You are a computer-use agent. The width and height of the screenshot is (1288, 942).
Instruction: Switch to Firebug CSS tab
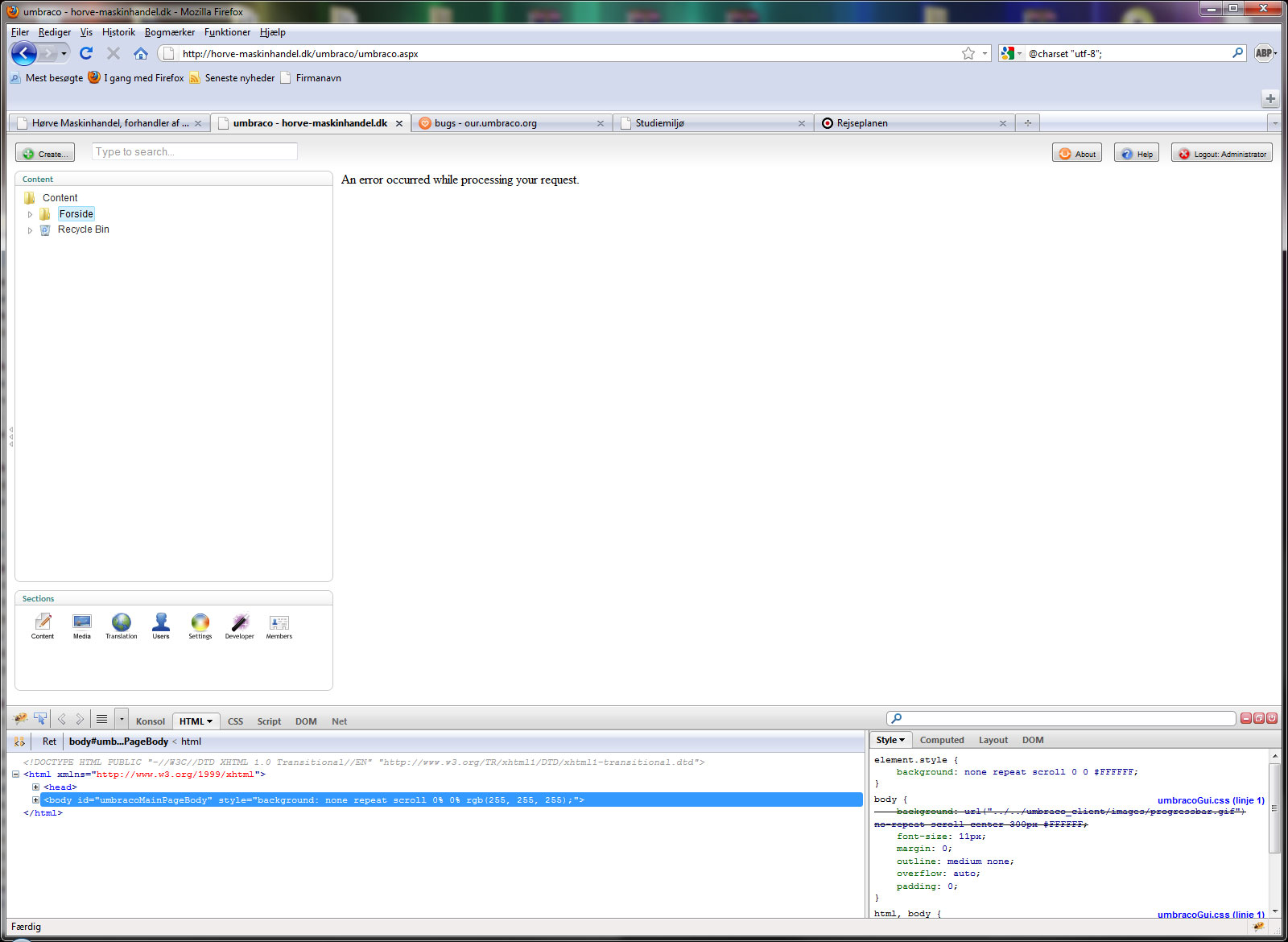(235, 721)
